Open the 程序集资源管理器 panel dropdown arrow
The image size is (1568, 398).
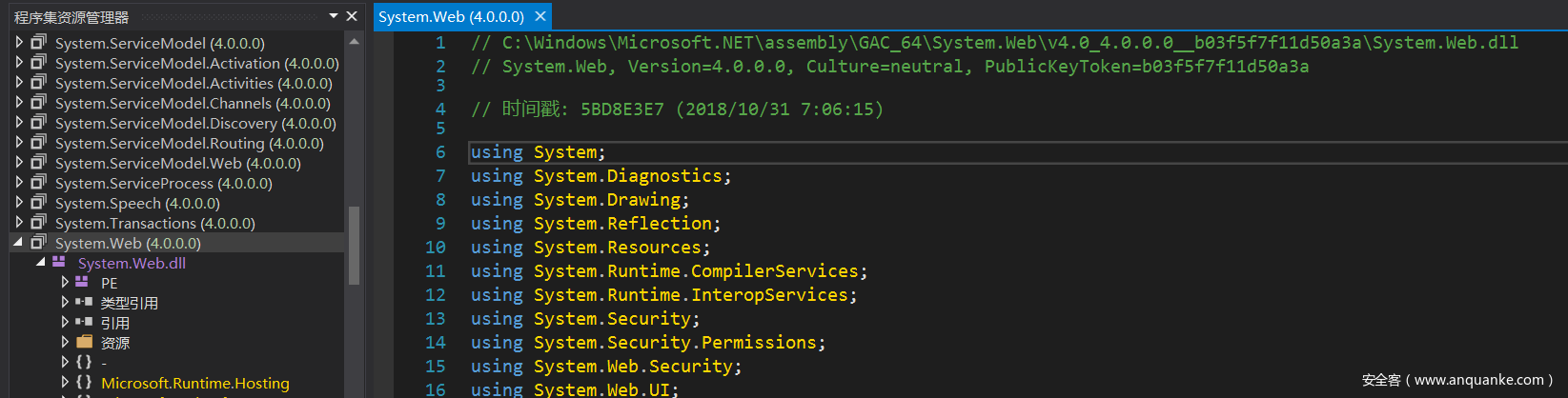click(x=333, y=16)
